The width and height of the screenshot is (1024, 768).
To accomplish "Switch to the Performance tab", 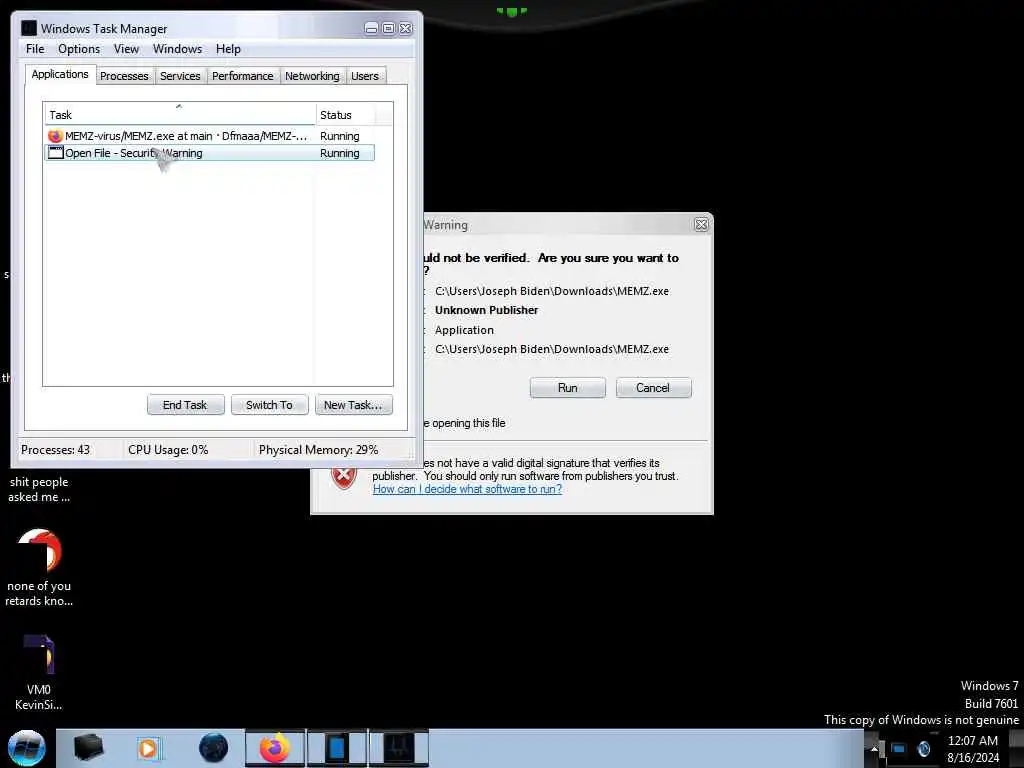I will pos(243,76).
